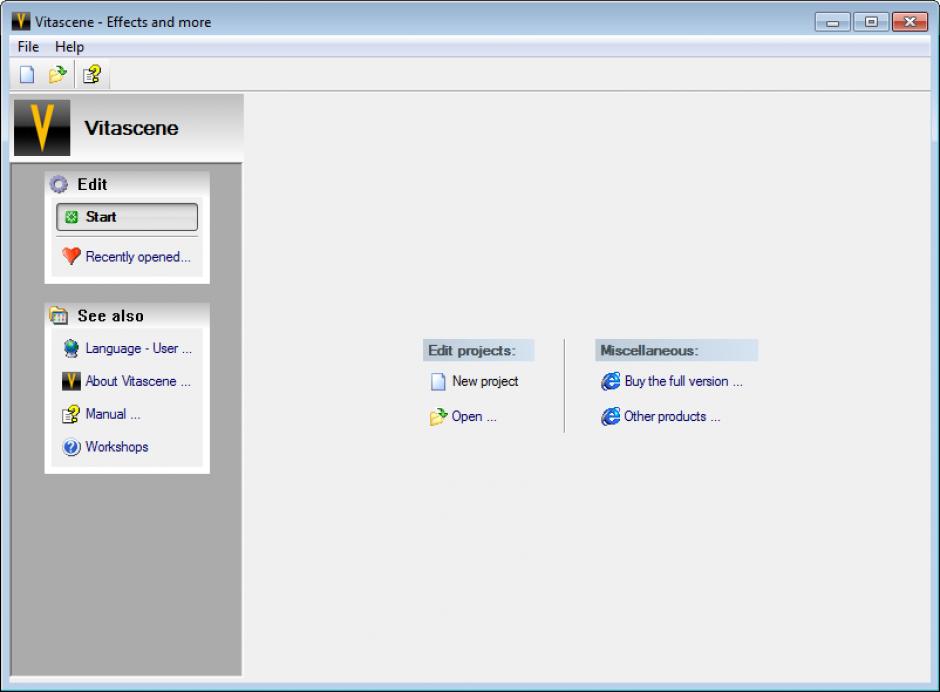Click the blank page icon beside New project
Screen dimensions: 940x692
point(438,381)
